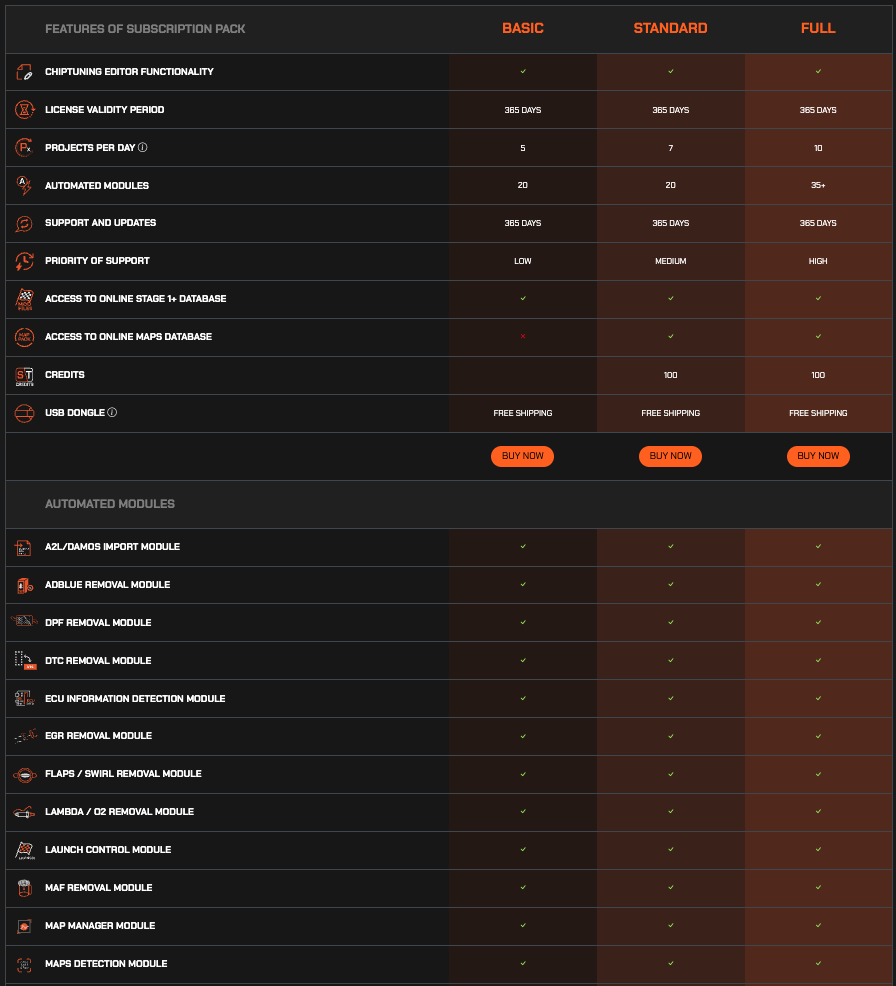Click the Launch Control Module icon

tap(25, 850)
